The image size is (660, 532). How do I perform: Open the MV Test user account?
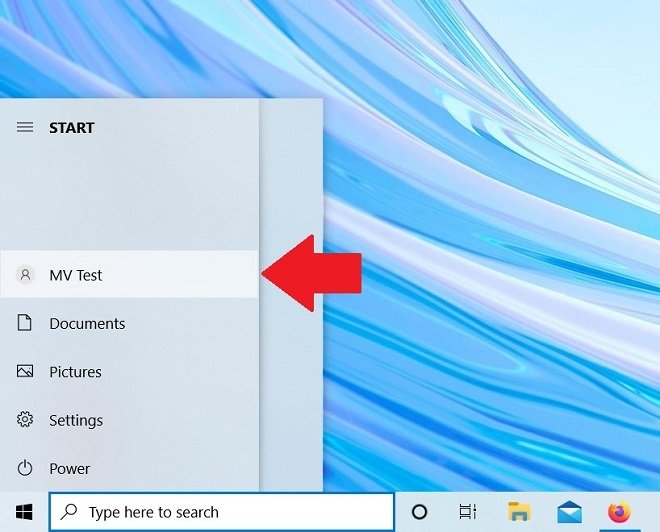[129, 274]
